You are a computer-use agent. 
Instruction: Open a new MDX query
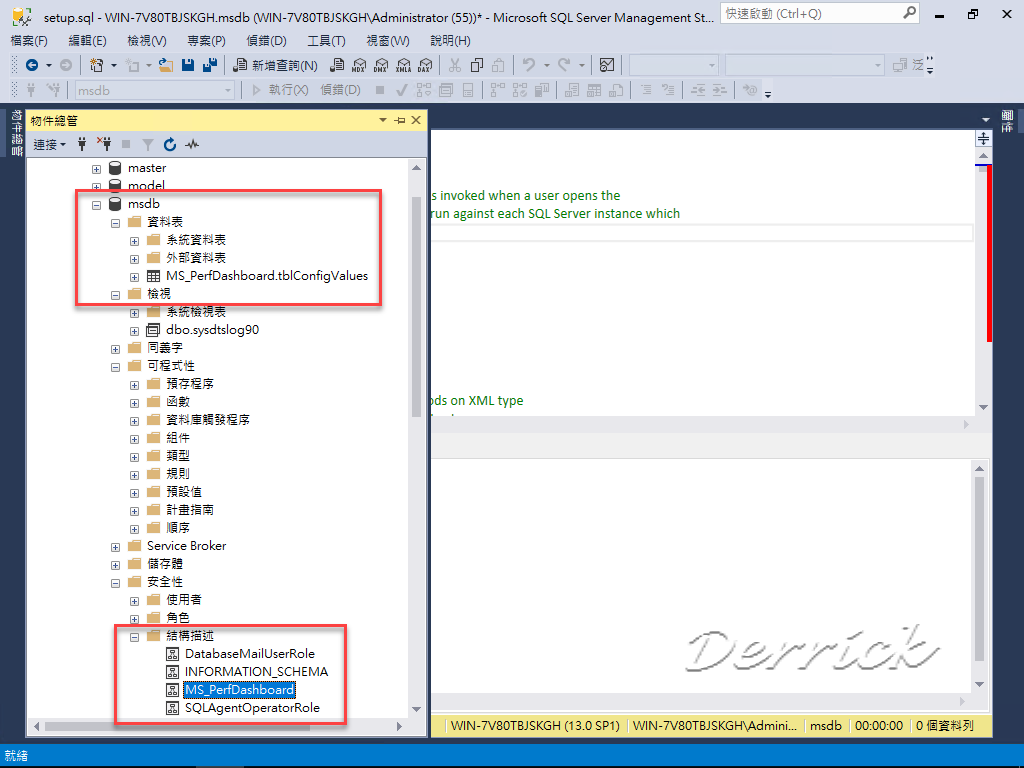pos(358,64)
